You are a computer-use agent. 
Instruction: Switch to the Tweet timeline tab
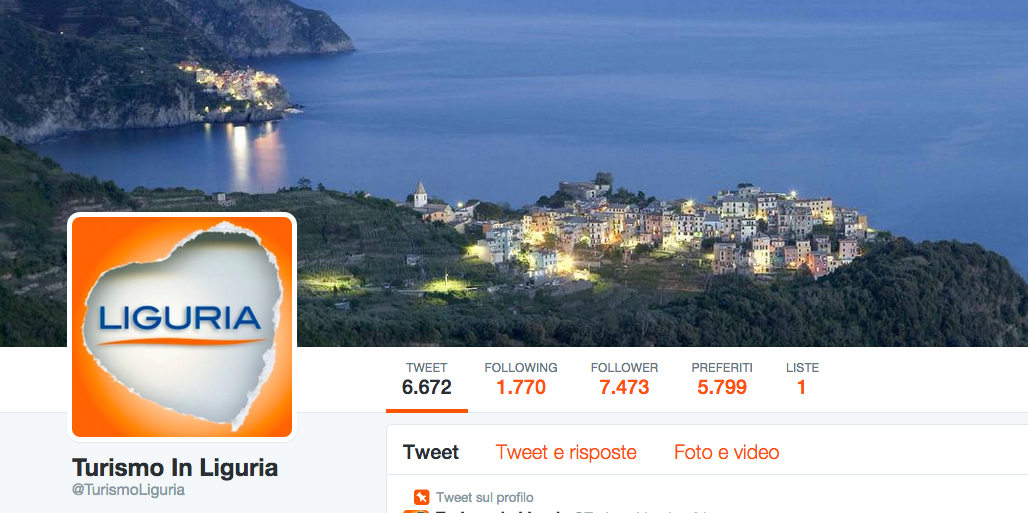(x=431, y=452)
